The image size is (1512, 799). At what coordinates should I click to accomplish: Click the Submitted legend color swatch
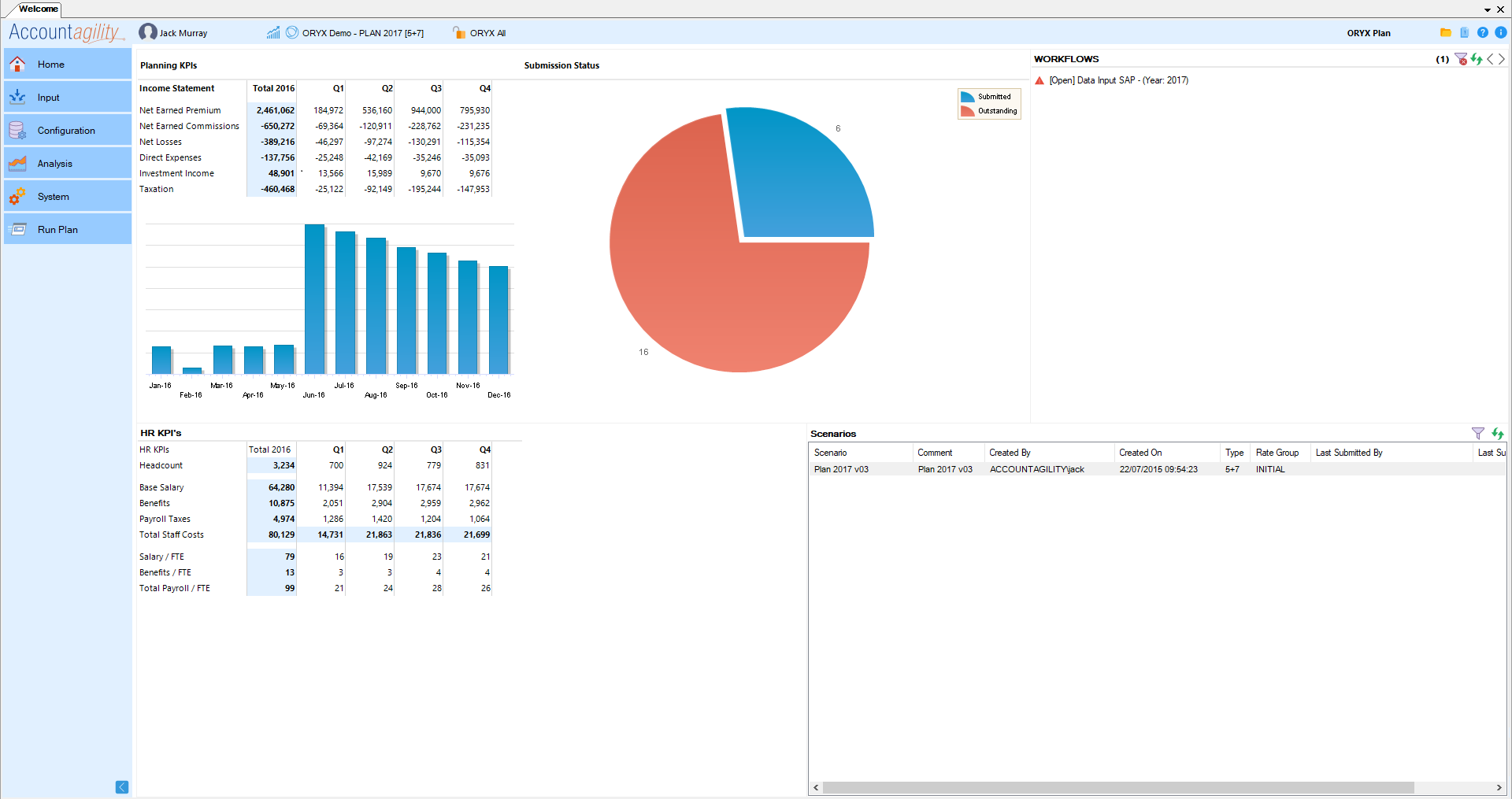tap(968, 97)
